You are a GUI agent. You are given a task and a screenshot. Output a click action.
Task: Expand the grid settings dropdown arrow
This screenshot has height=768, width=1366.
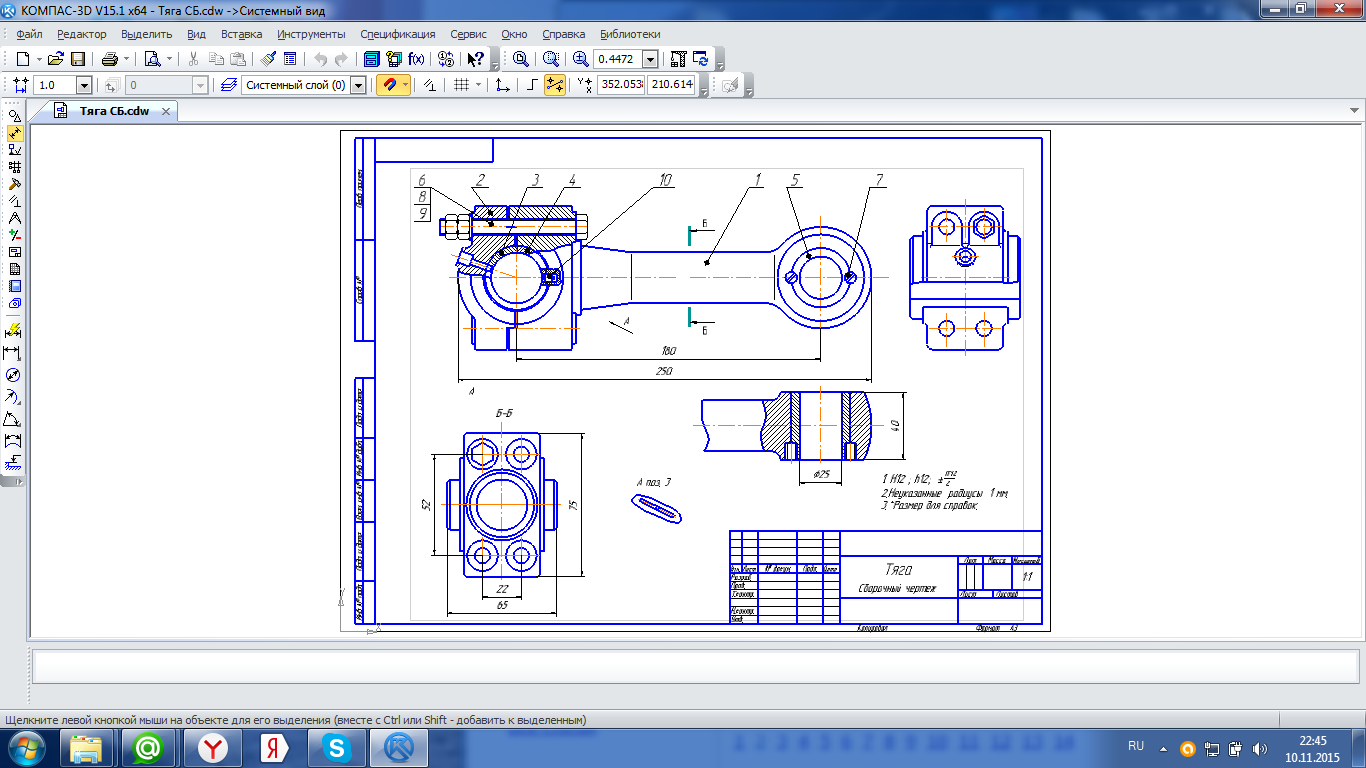[x=478, y=85]
